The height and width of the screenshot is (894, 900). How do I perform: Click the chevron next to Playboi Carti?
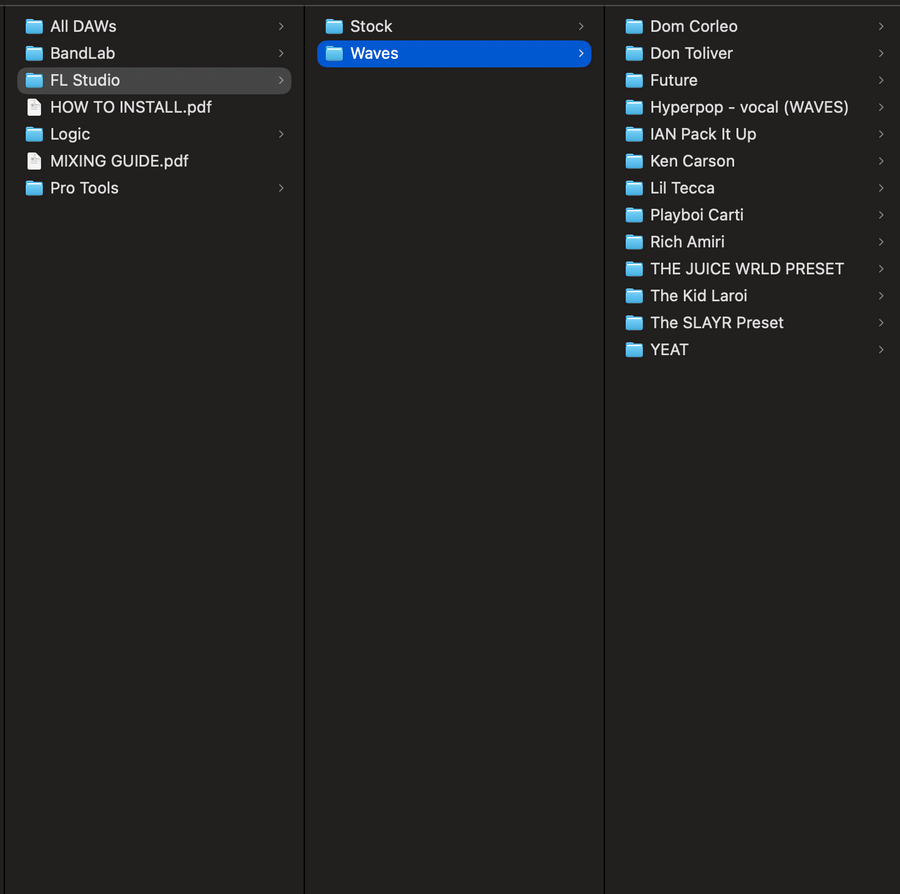click(x=881, y=215)
